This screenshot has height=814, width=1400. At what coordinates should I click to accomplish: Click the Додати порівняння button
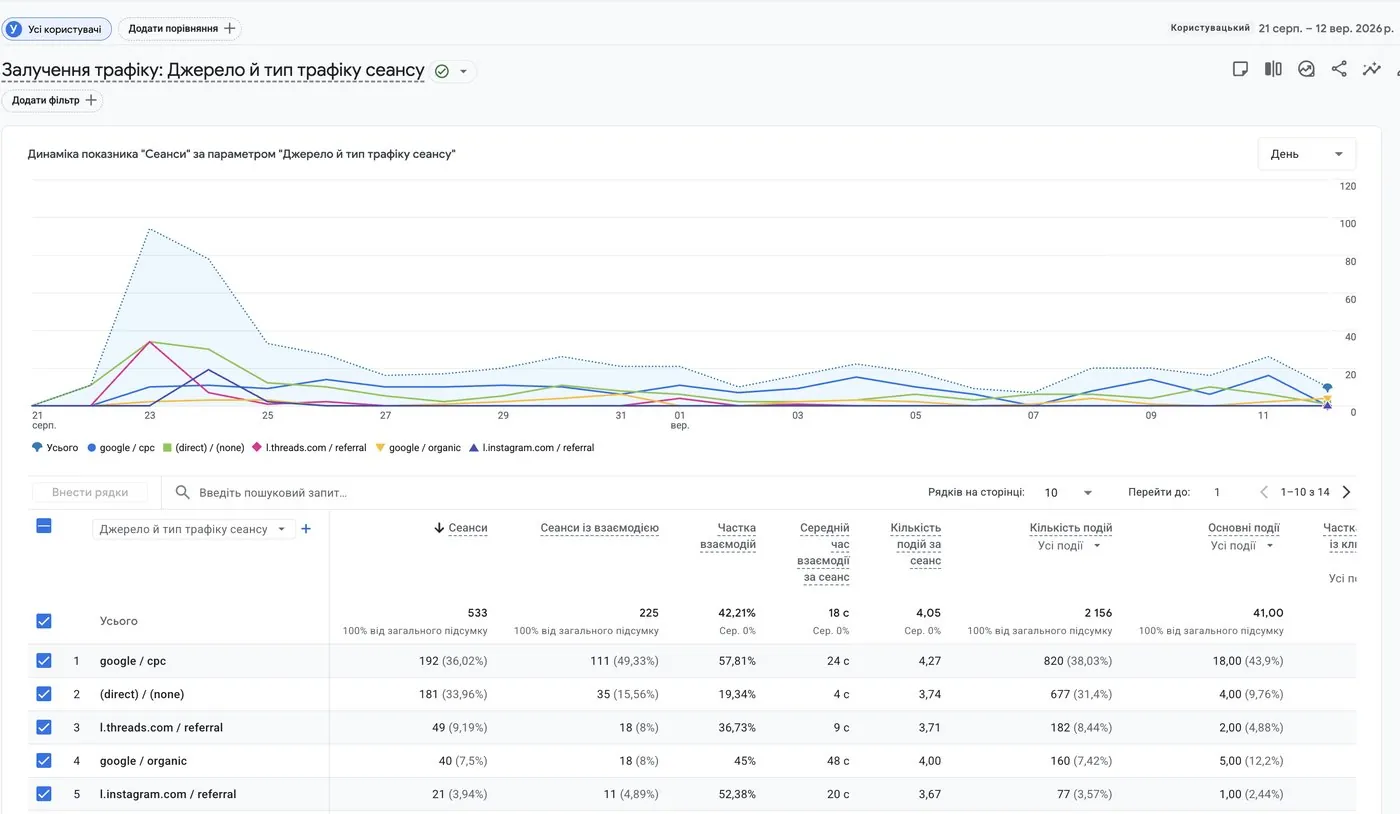[x=180, y=29]
